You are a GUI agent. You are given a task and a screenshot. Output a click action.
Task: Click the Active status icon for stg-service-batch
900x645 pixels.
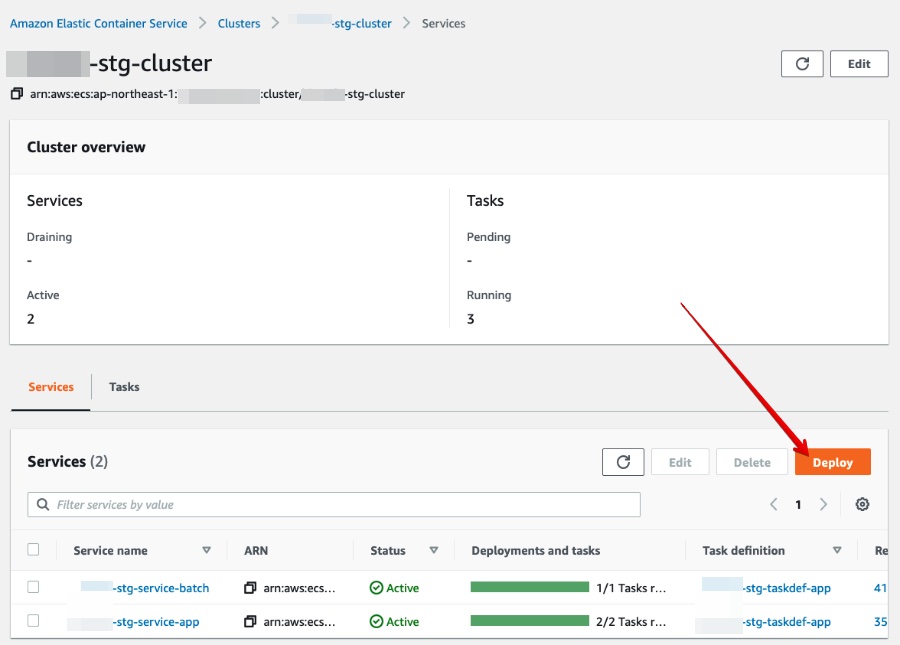coord(374,587)
